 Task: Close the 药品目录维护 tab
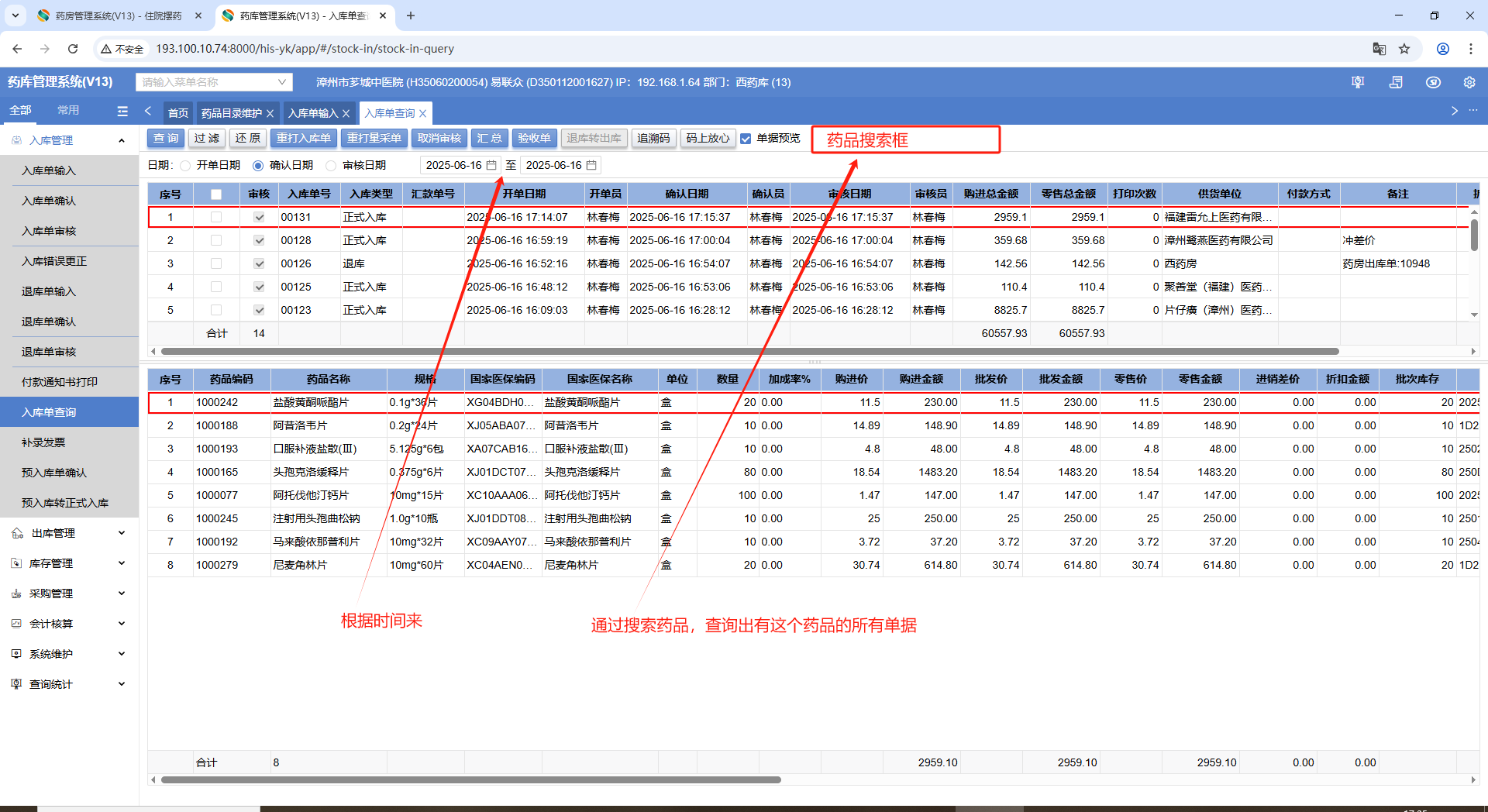point(270,113)
